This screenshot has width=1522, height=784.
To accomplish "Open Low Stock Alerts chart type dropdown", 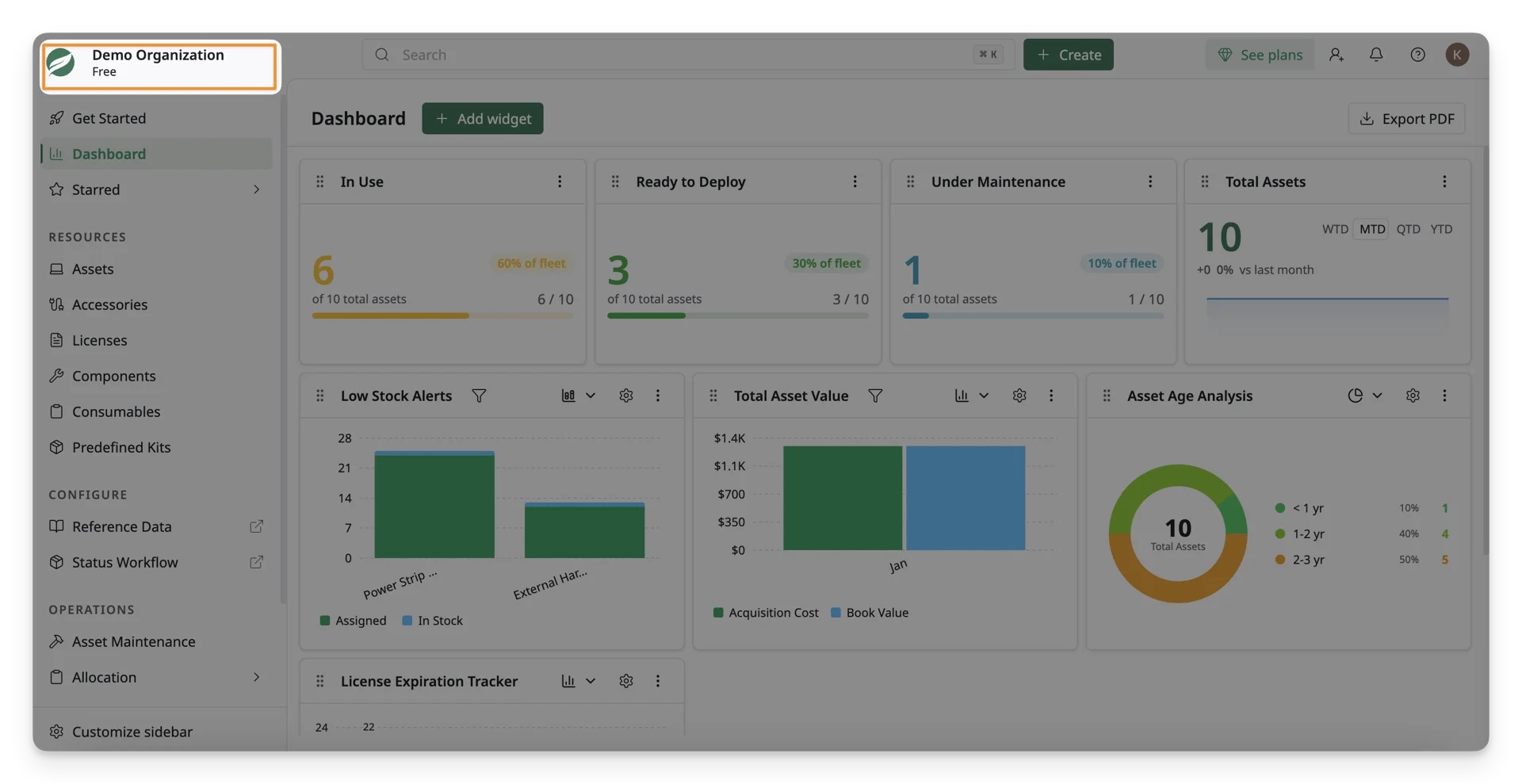I will [579, 396].
